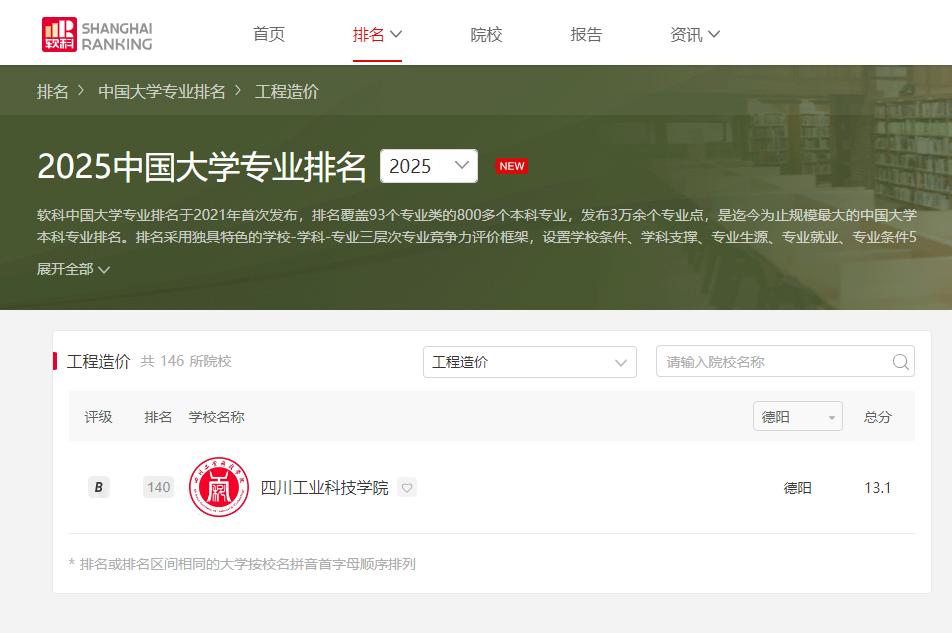Open the 院校 navigation tab
952x633 pixels.
tap(486, 35)
